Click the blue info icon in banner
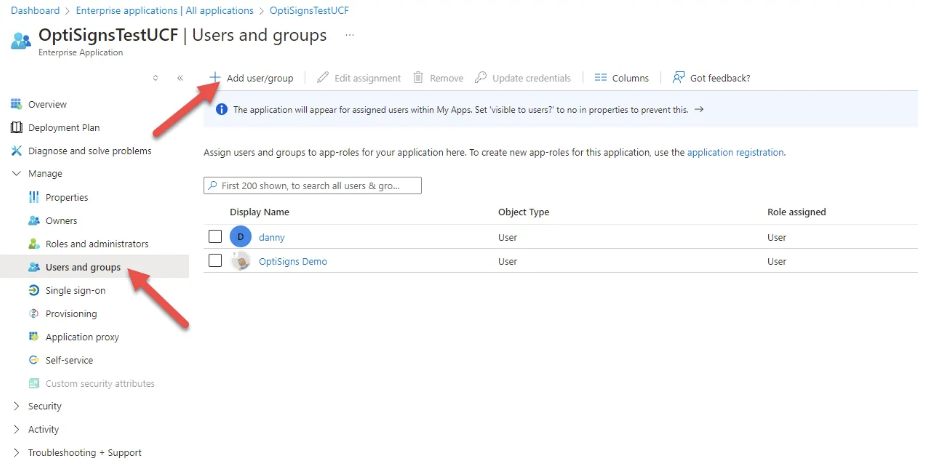 click(x=221, y=110)
